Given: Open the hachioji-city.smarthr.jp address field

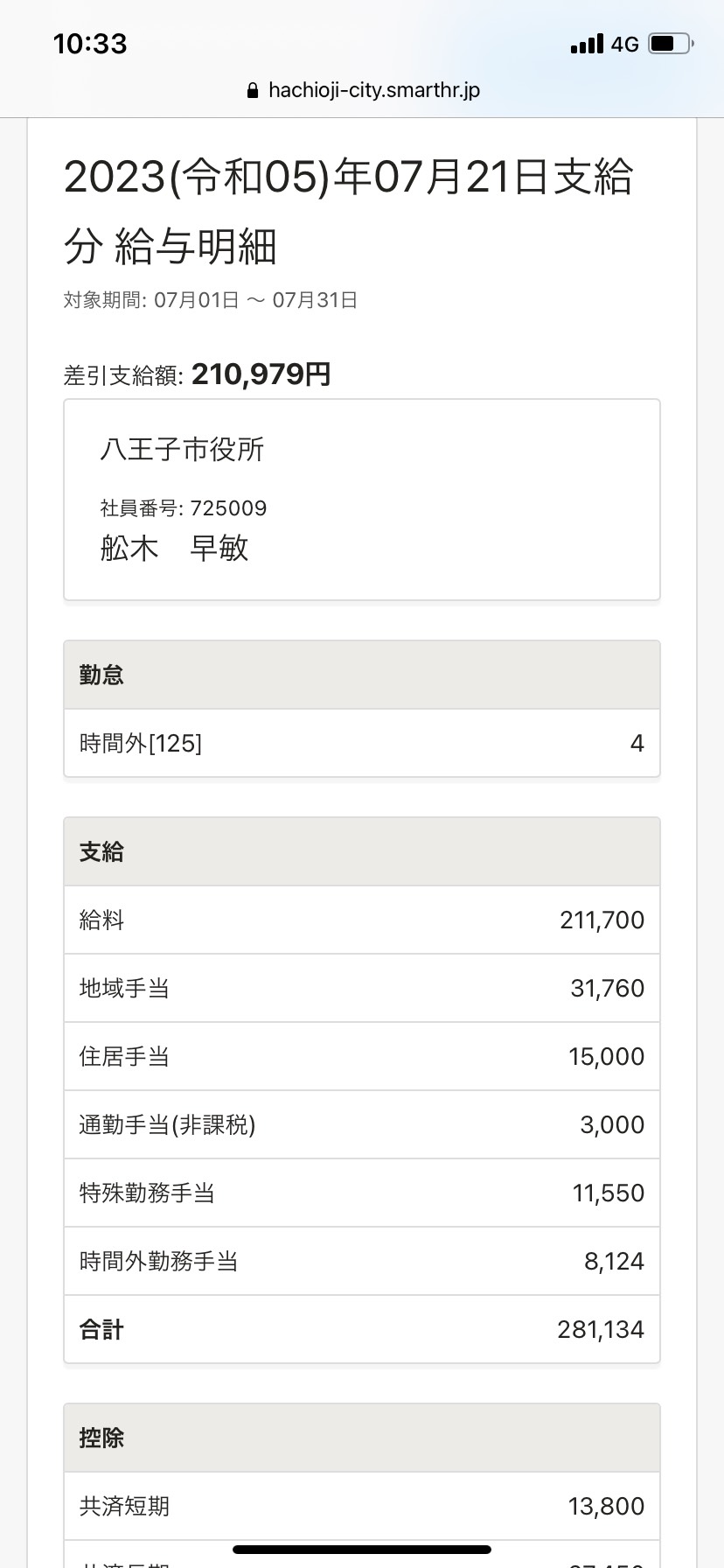Looking at the screenshot, I should tap(362, 90).
